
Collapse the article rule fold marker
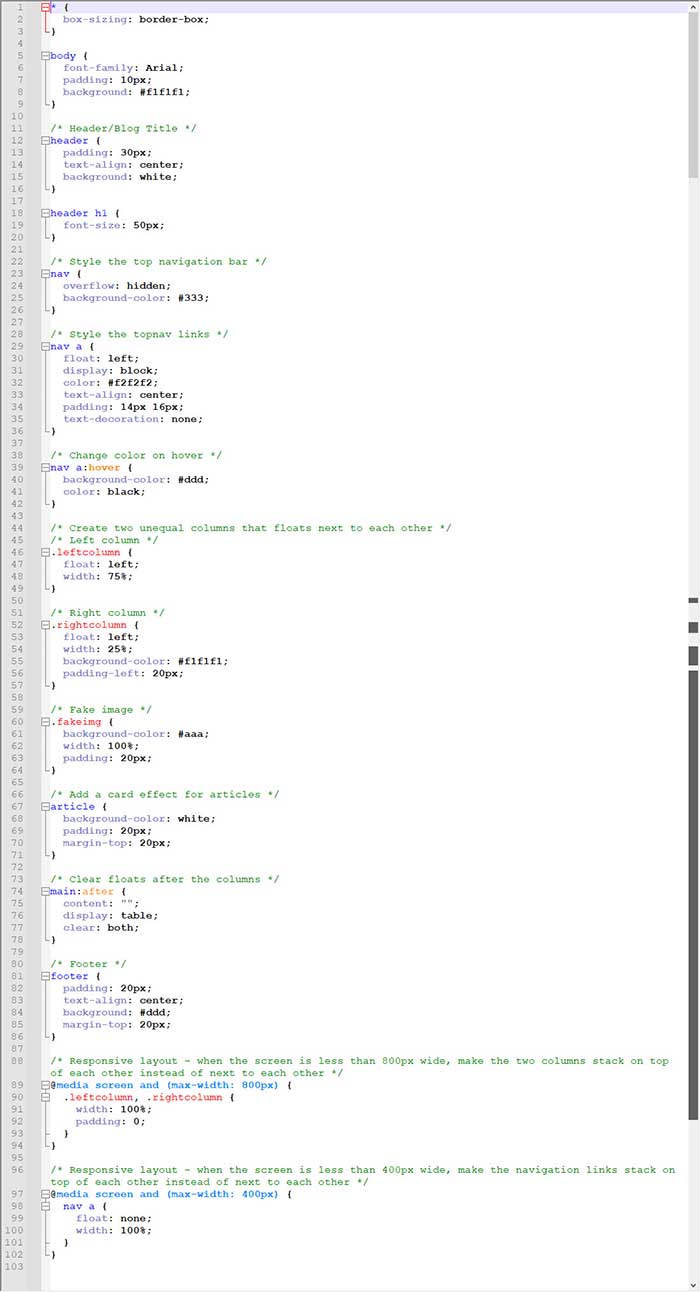click(x=45, y=807)
